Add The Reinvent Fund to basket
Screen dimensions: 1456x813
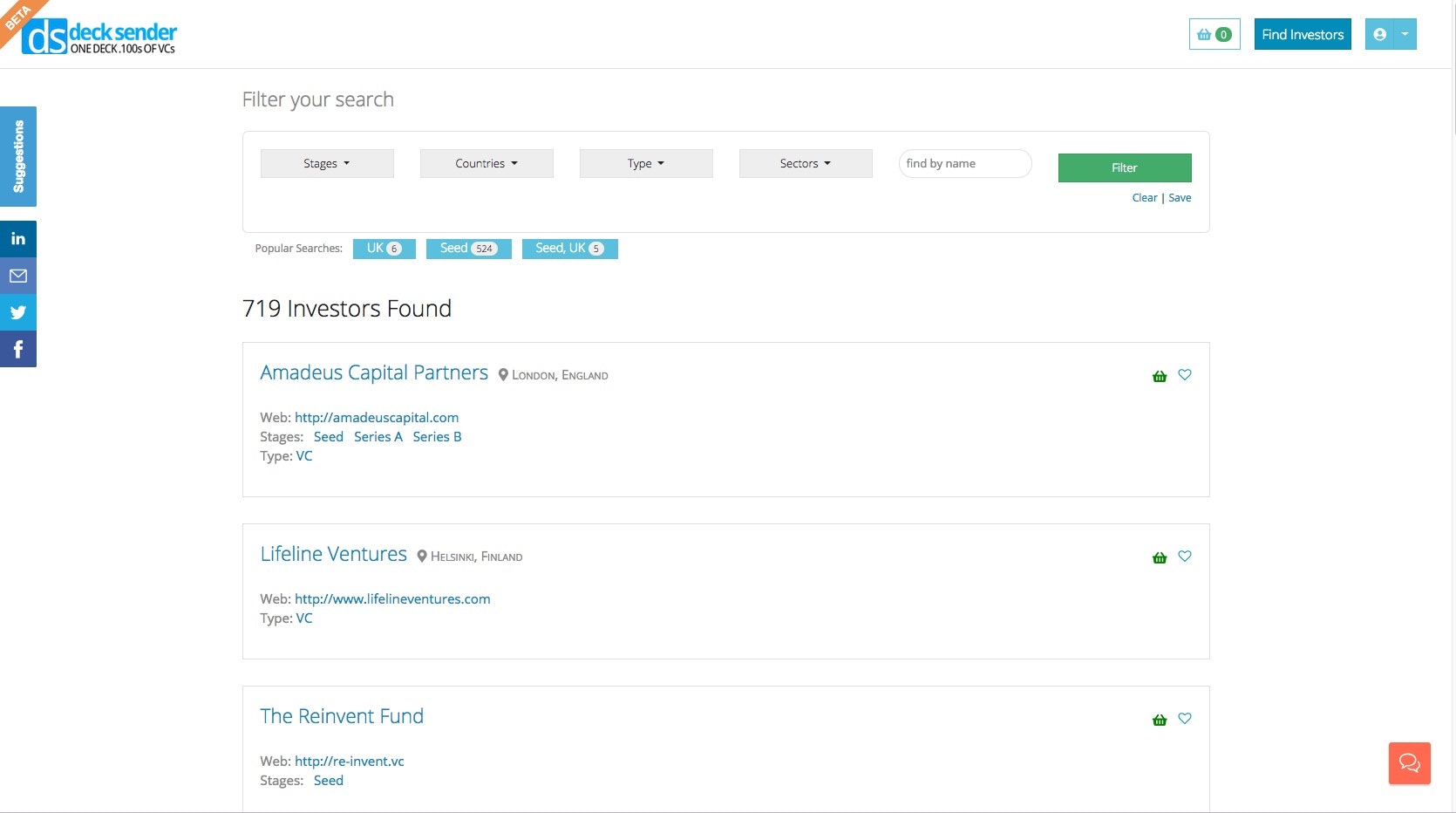point(1160,720)
